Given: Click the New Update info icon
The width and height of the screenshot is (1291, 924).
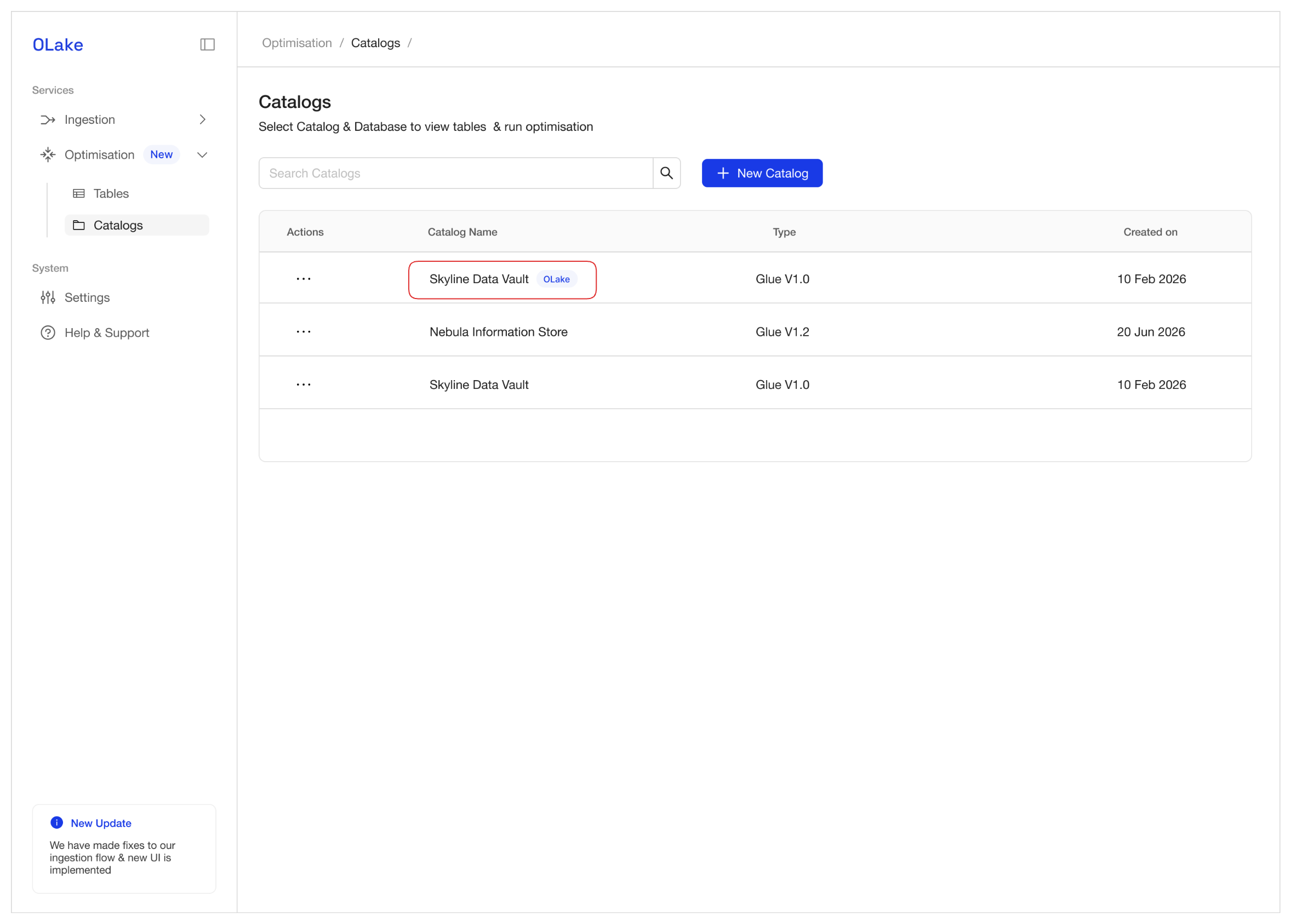Looking at the screenshot, I should pos(57,823).
